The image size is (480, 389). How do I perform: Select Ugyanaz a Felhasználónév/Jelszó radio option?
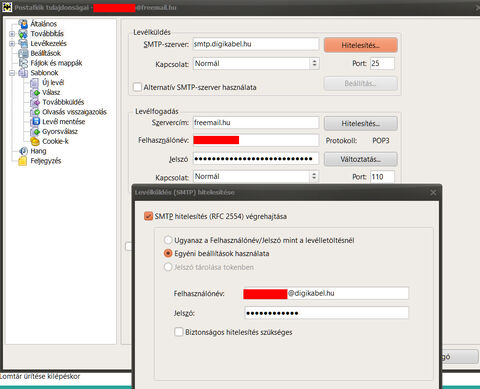pos(168,240)
